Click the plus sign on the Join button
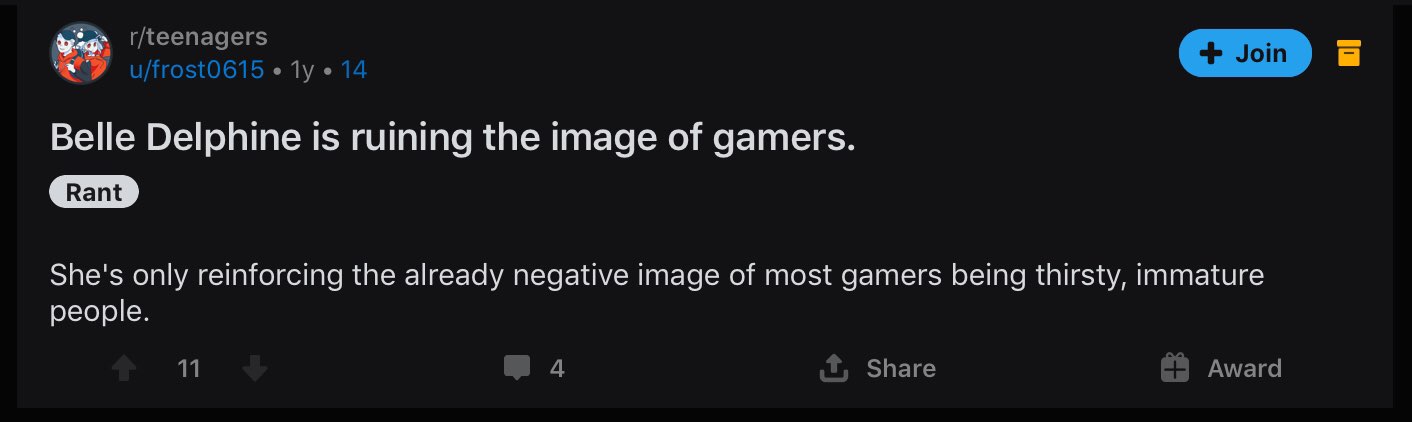 tap(1211, 53)
